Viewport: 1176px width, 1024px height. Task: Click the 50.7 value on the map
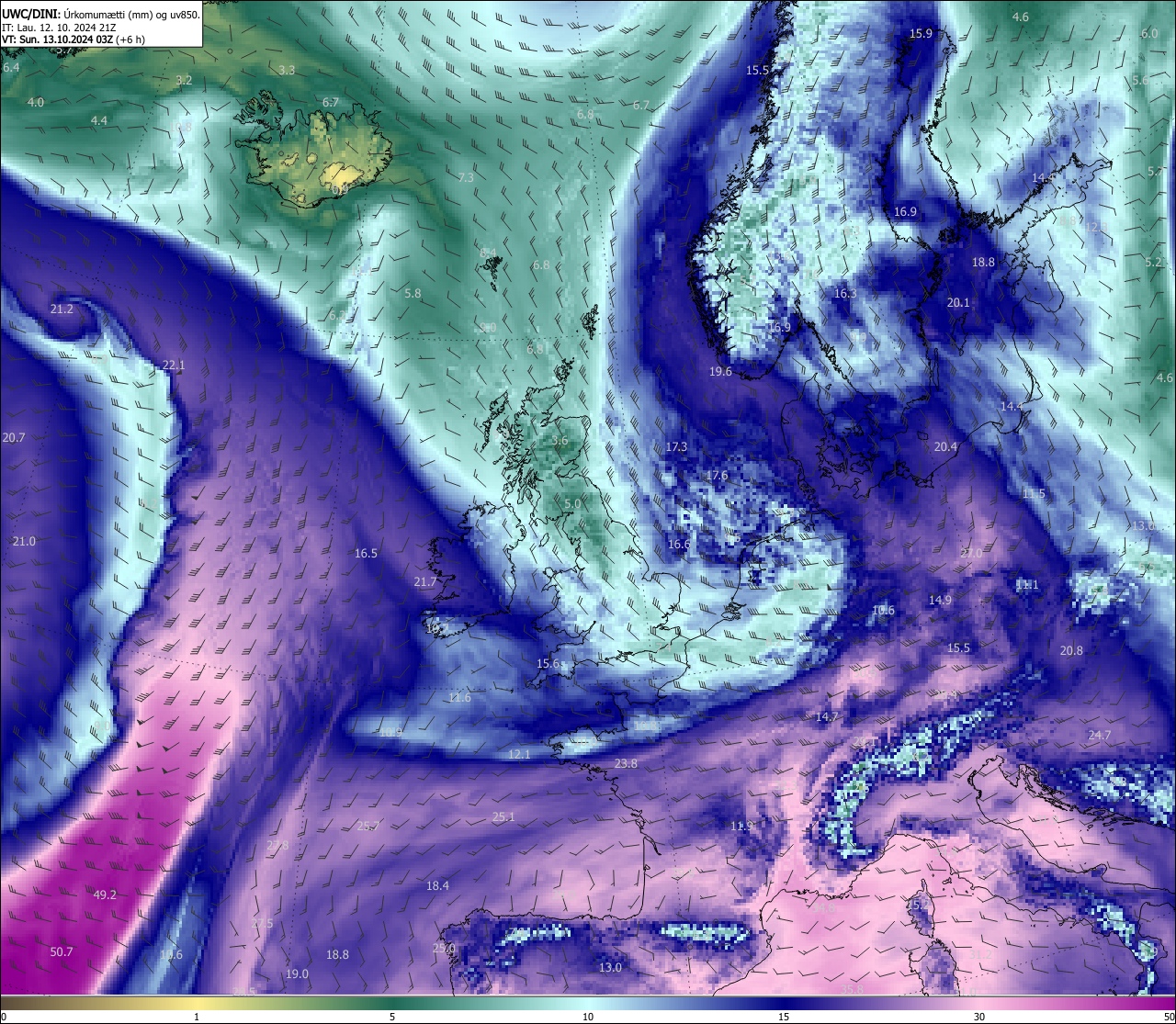pos(62,951)
